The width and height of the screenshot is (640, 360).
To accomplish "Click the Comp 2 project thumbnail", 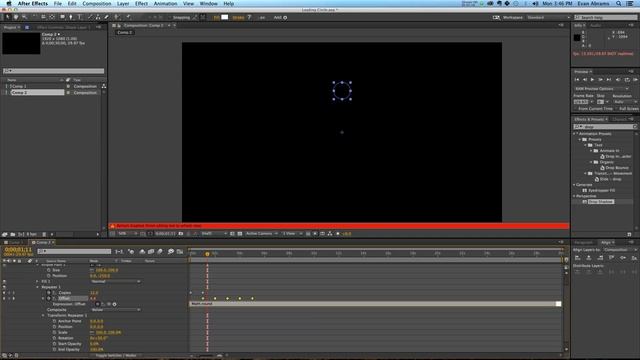I will (x=21, y=43).
